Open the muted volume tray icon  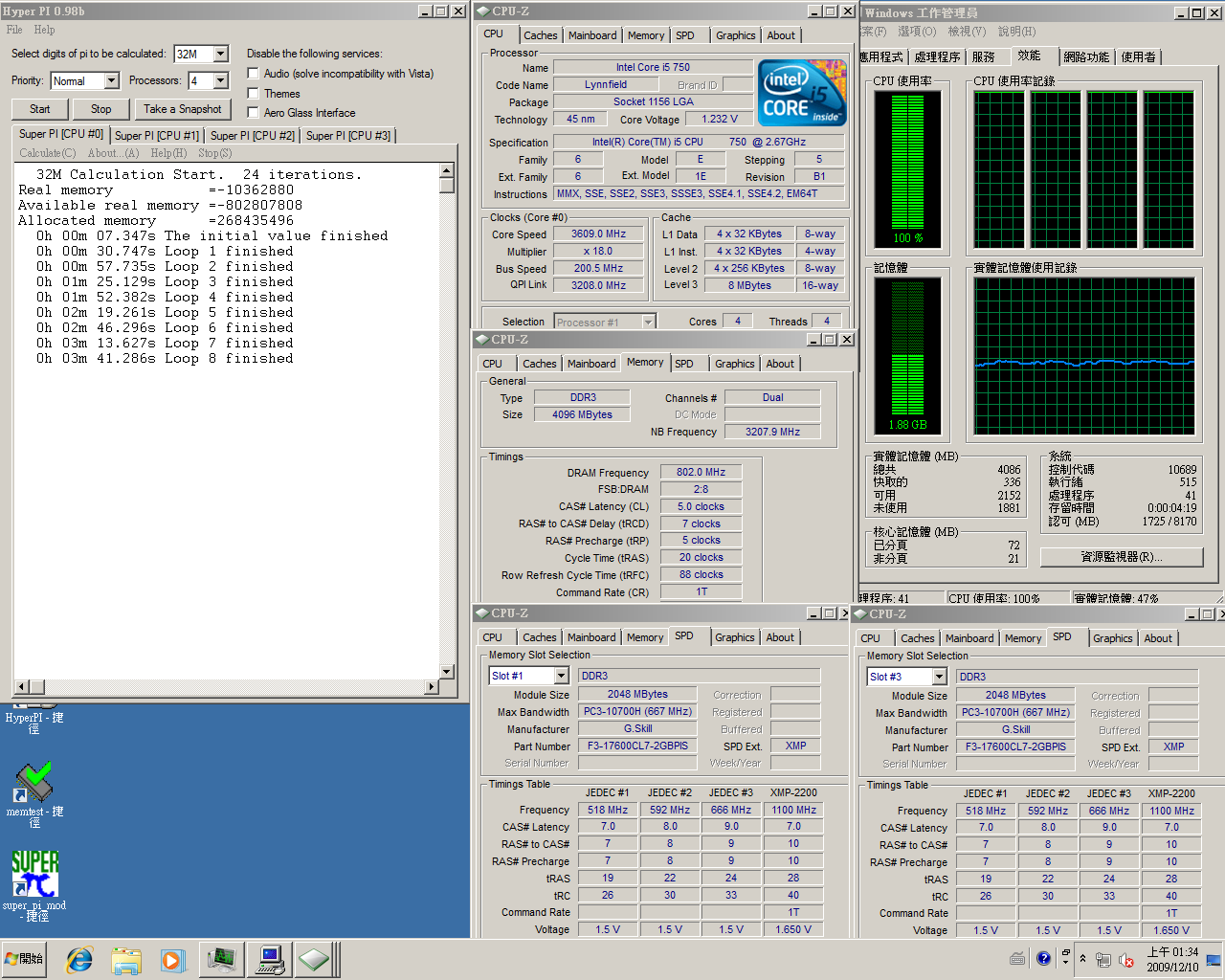tap(1127, 959)
